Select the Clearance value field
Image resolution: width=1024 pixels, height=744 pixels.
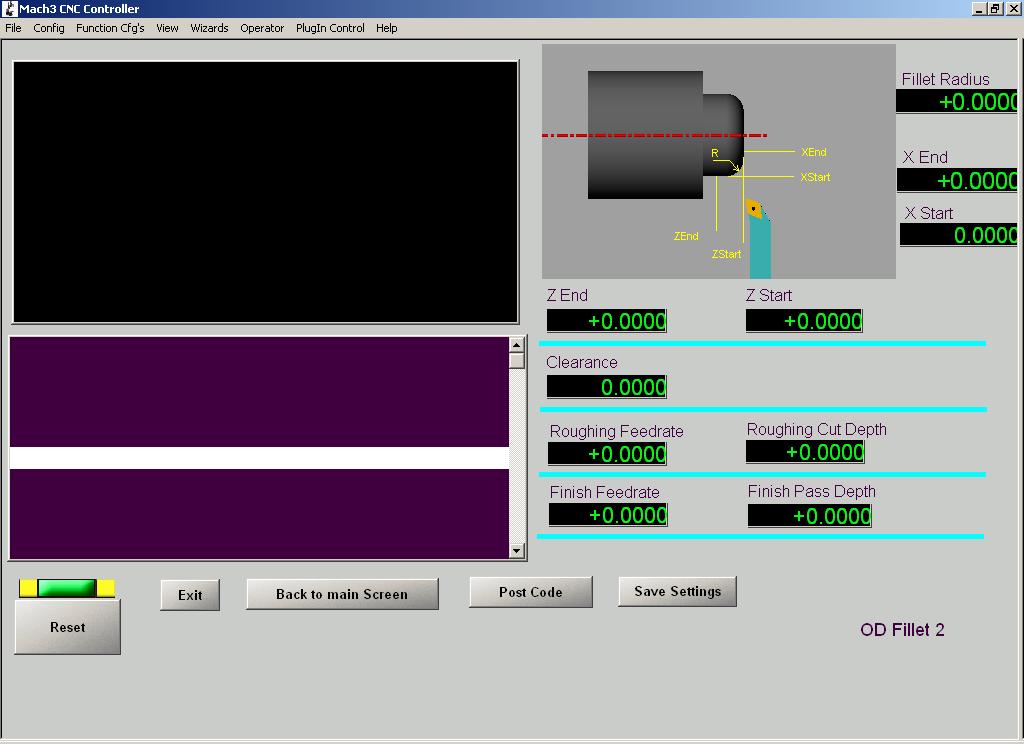[607, 387]
